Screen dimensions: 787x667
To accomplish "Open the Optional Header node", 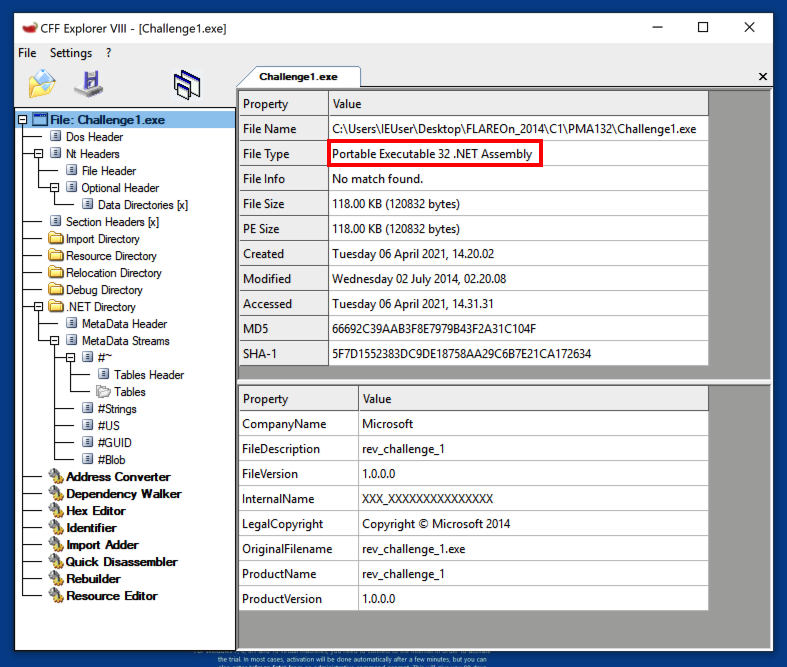I will click(120, 188).
